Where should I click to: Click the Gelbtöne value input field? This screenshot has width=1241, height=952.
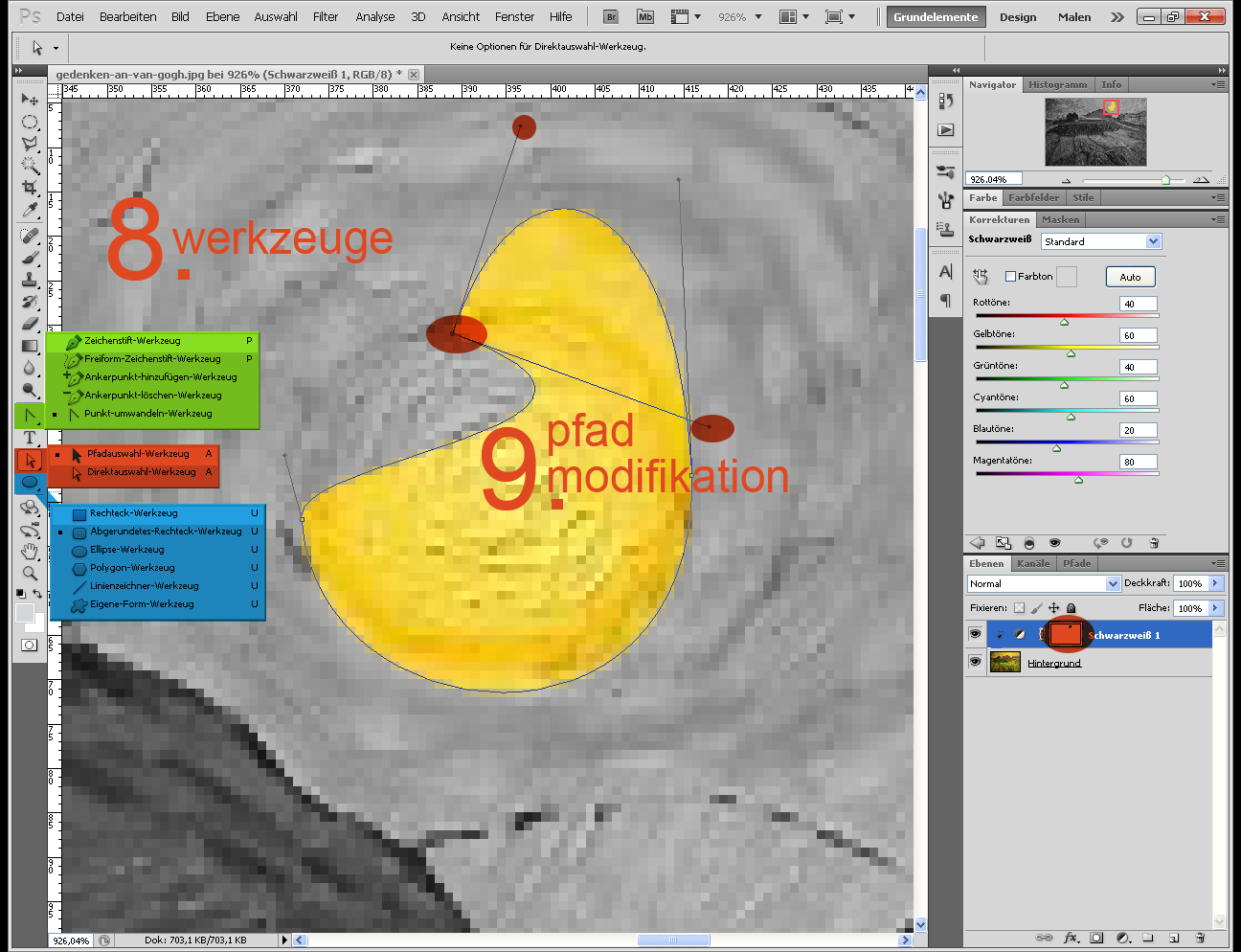click(1138, 335)
